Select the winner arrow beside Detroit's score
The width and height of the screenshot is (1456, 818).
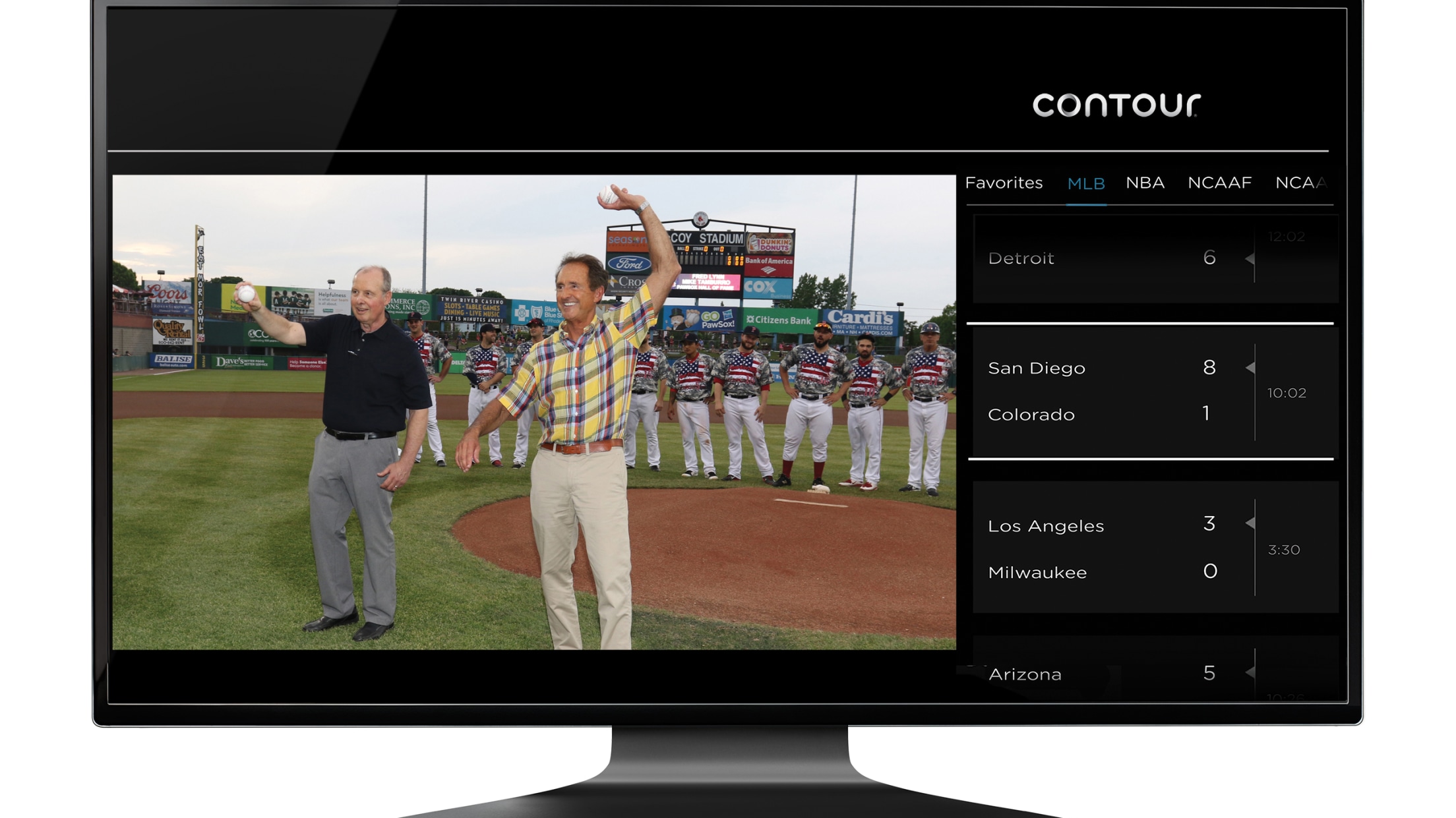pos(1250,259)
